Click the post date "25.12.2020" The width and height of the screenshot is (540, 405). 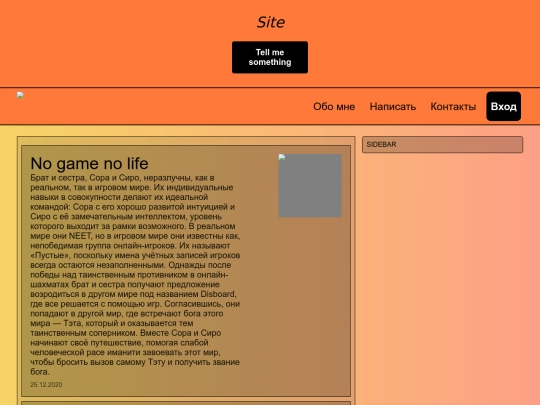(x=46, y=385)
